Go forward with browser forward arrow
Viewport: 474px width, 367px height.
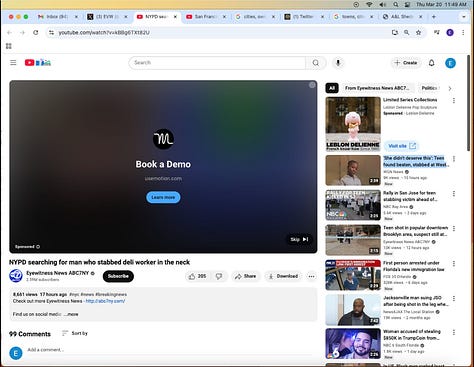[x=22, y=32]
